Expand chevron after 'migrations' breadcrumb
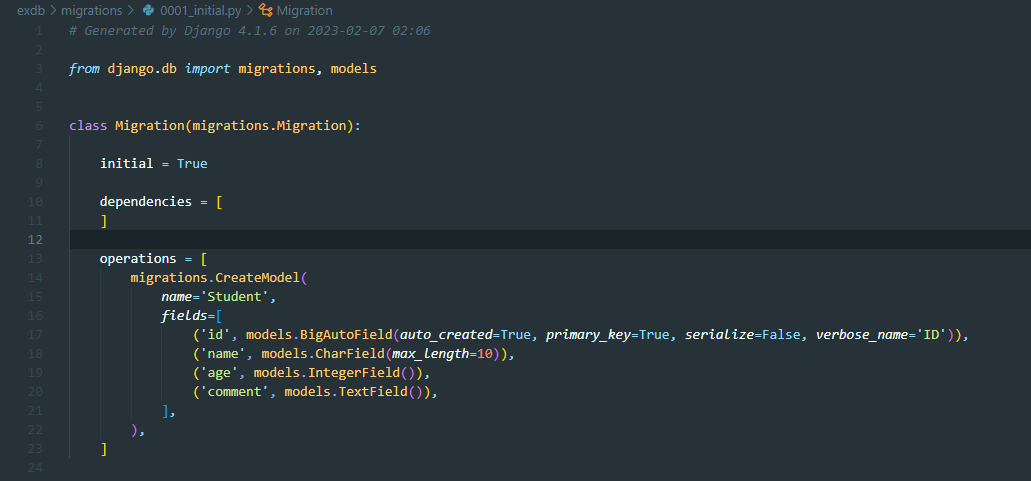This screenshot has height=481, width=1031. (130, 11)
